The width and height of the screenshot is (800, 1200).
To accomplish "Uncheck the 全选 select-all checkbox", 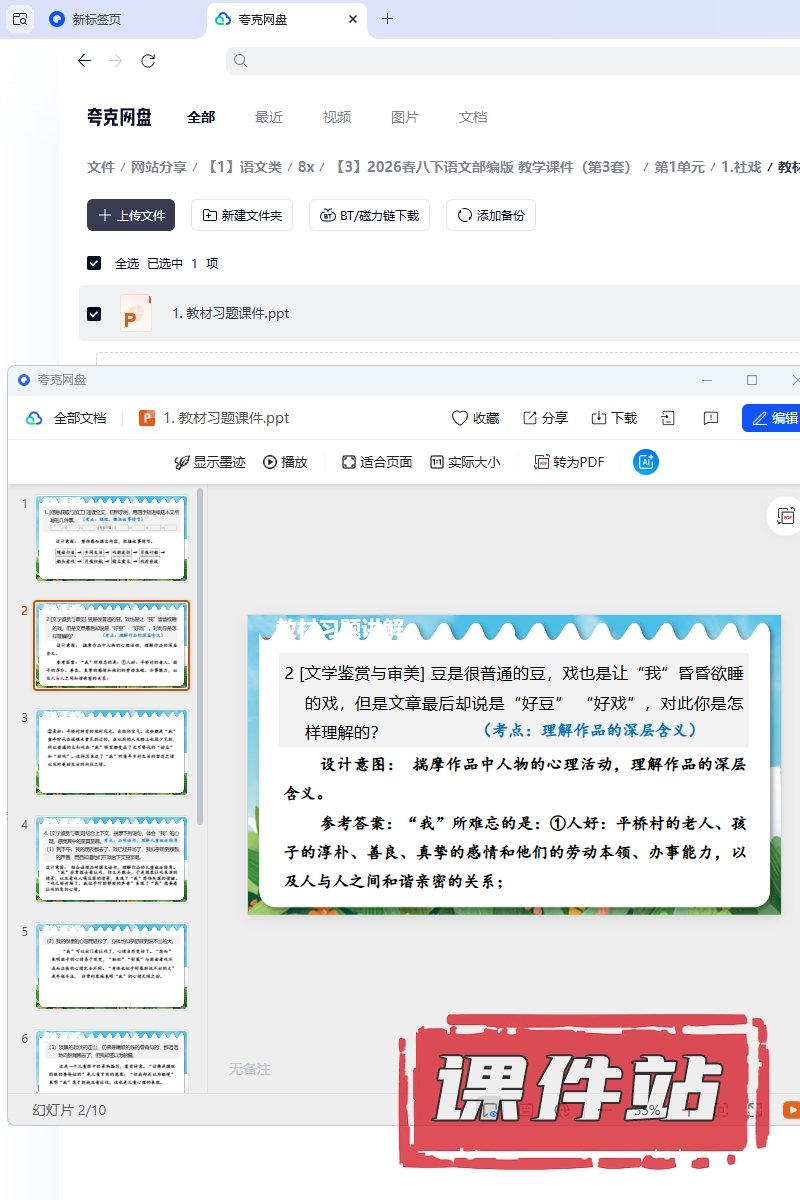I will tap(94, 263).
